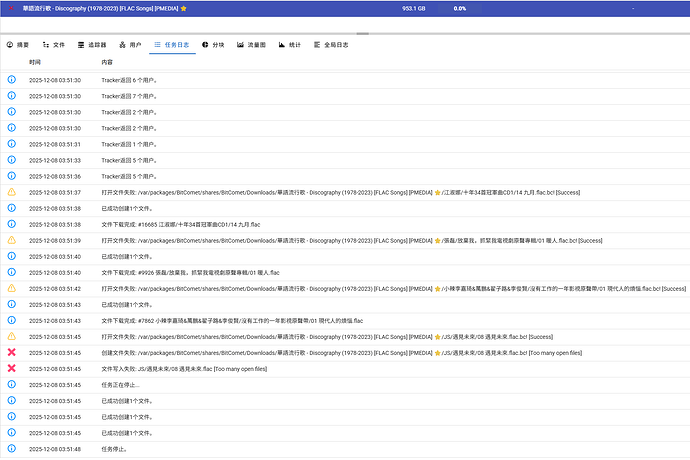Click the warning icon beside the 03:51:39 entry
This screenshot has width=690, height=460.
point(12,240)
